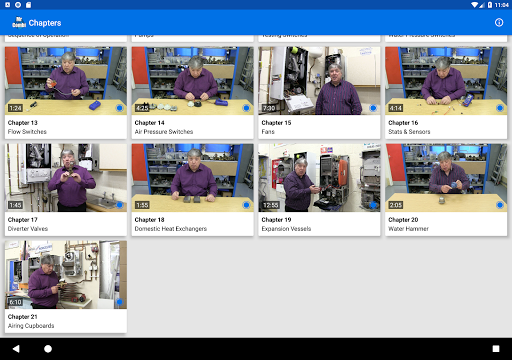Tap blue dot on Chapter 20 thumbnail
This screenshot has height=360, width=512.
[500, 205]
